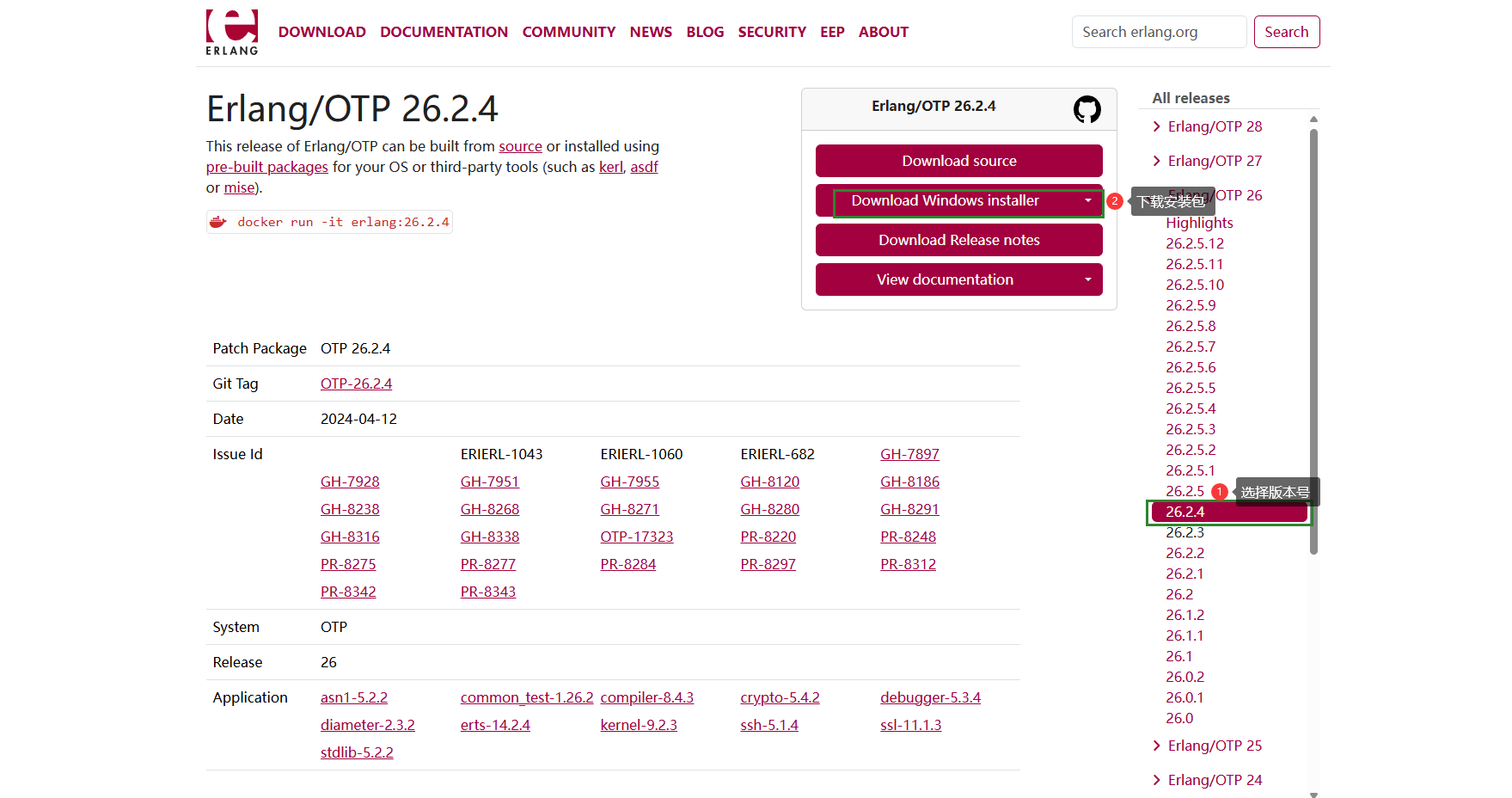Open the NEWS section

651,32
